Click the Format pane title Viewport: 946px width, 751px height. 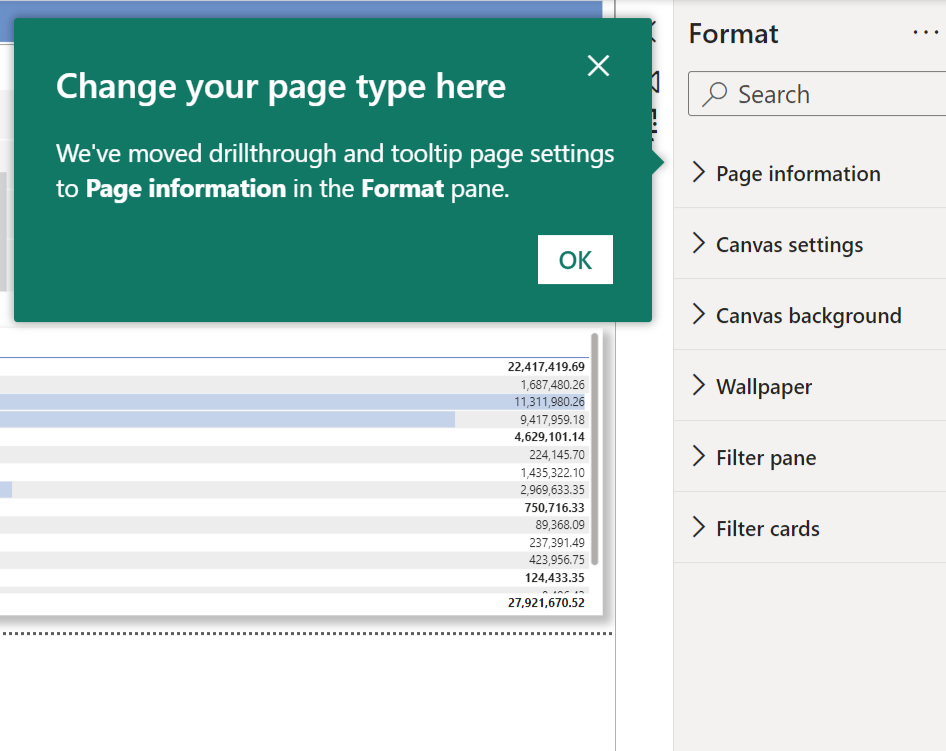[733, 34]
